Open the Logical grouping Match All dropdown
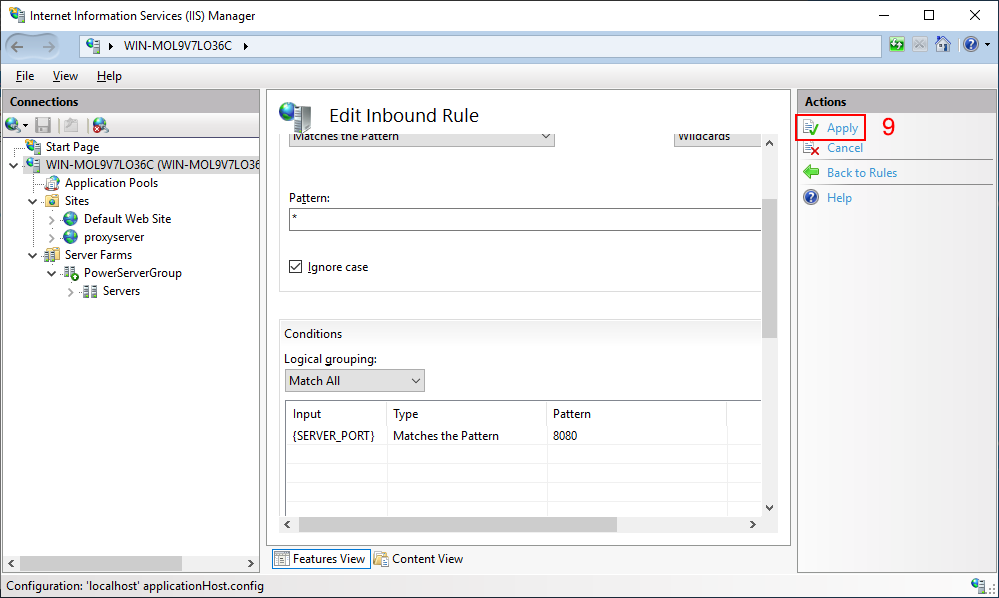 click(x=355, y=381)
